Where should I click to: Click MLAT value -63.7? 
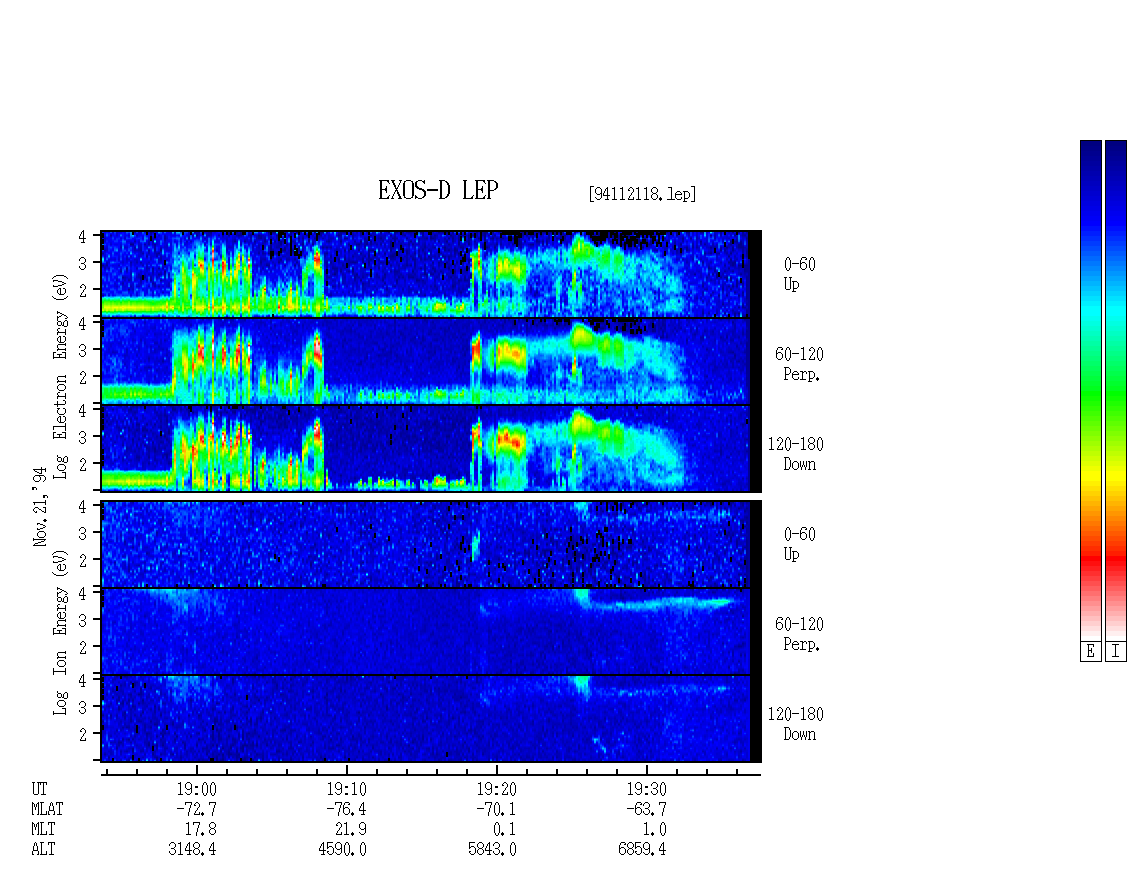[x=646, y=809]
